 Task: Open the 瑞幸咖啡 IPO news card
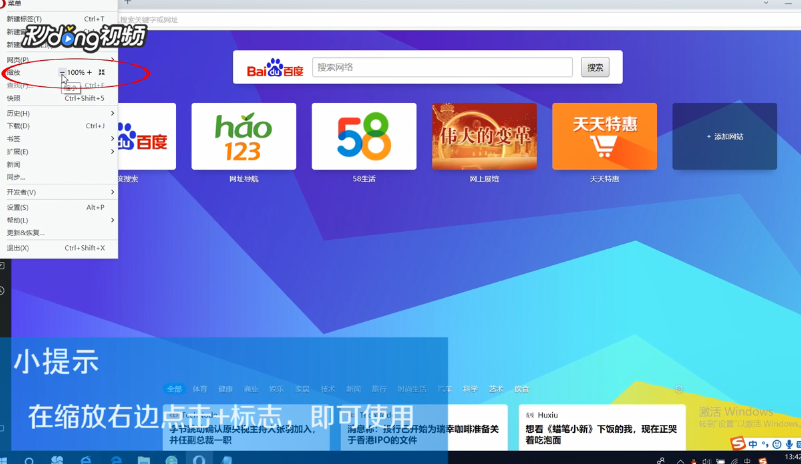(x=424, y=428)
